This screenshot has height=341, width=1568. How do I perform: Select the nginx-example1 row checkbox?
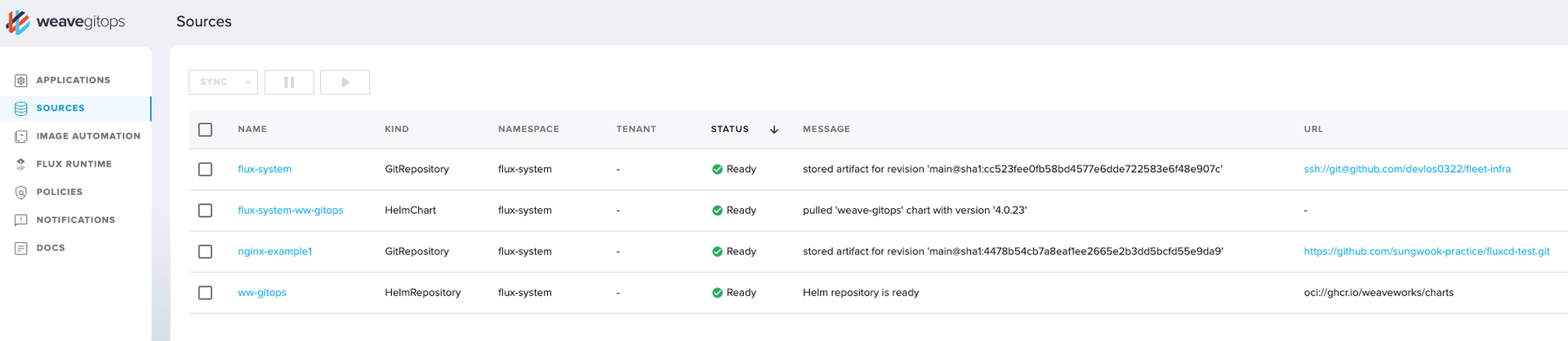(205, 251)
